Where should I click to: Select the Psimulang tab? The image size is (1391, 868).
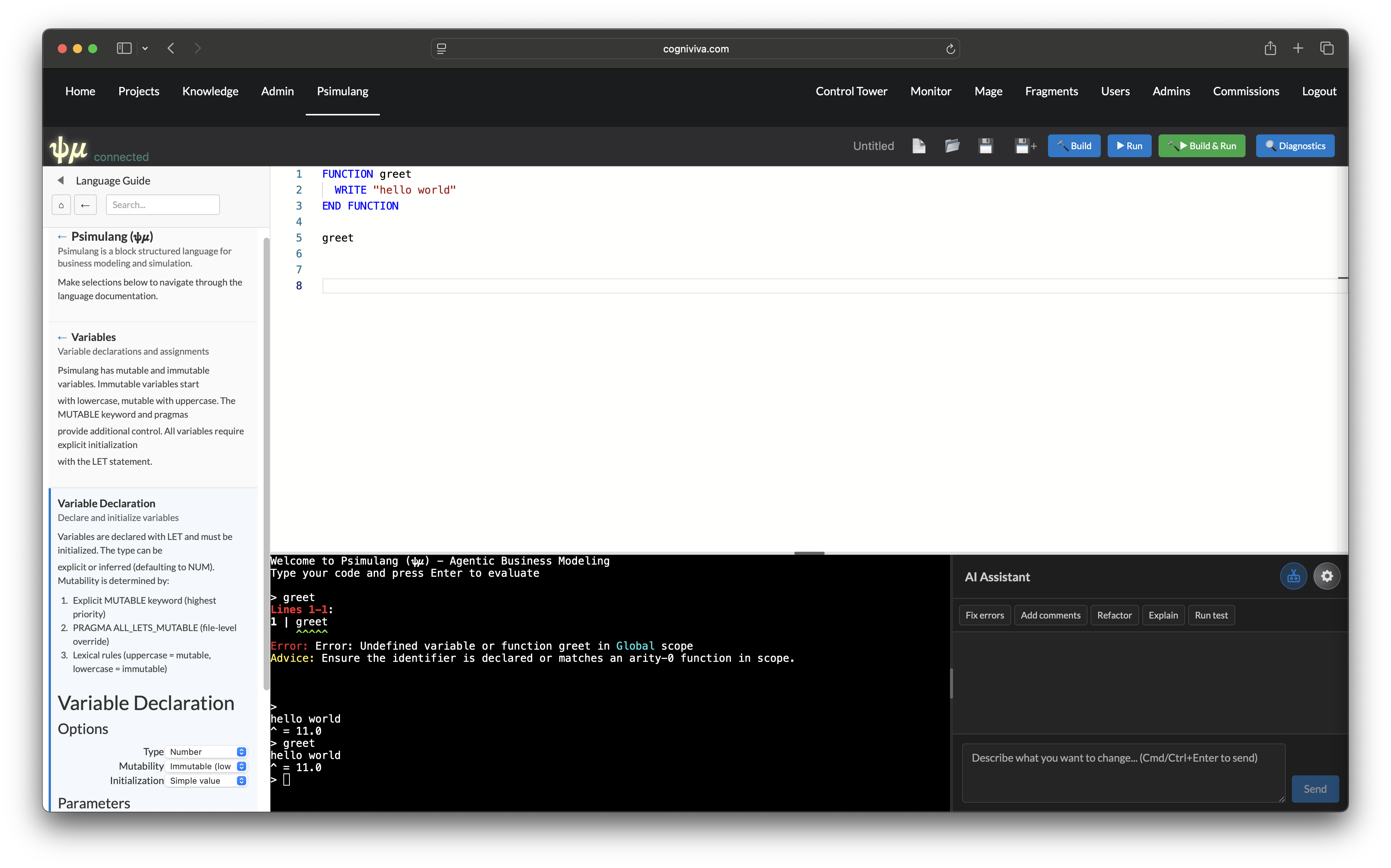pyautogui.click(x=342, y=91)
